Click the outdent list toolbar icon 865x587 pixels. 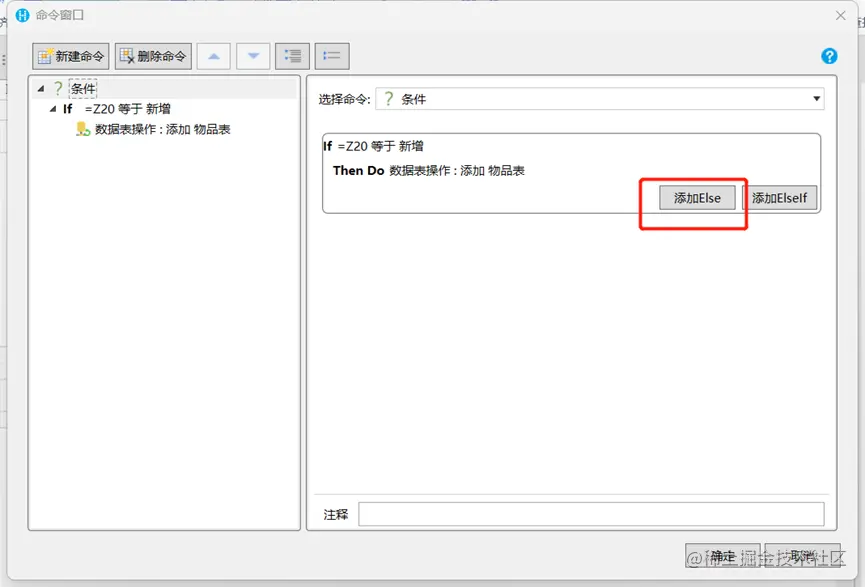[x=332, y=56]
